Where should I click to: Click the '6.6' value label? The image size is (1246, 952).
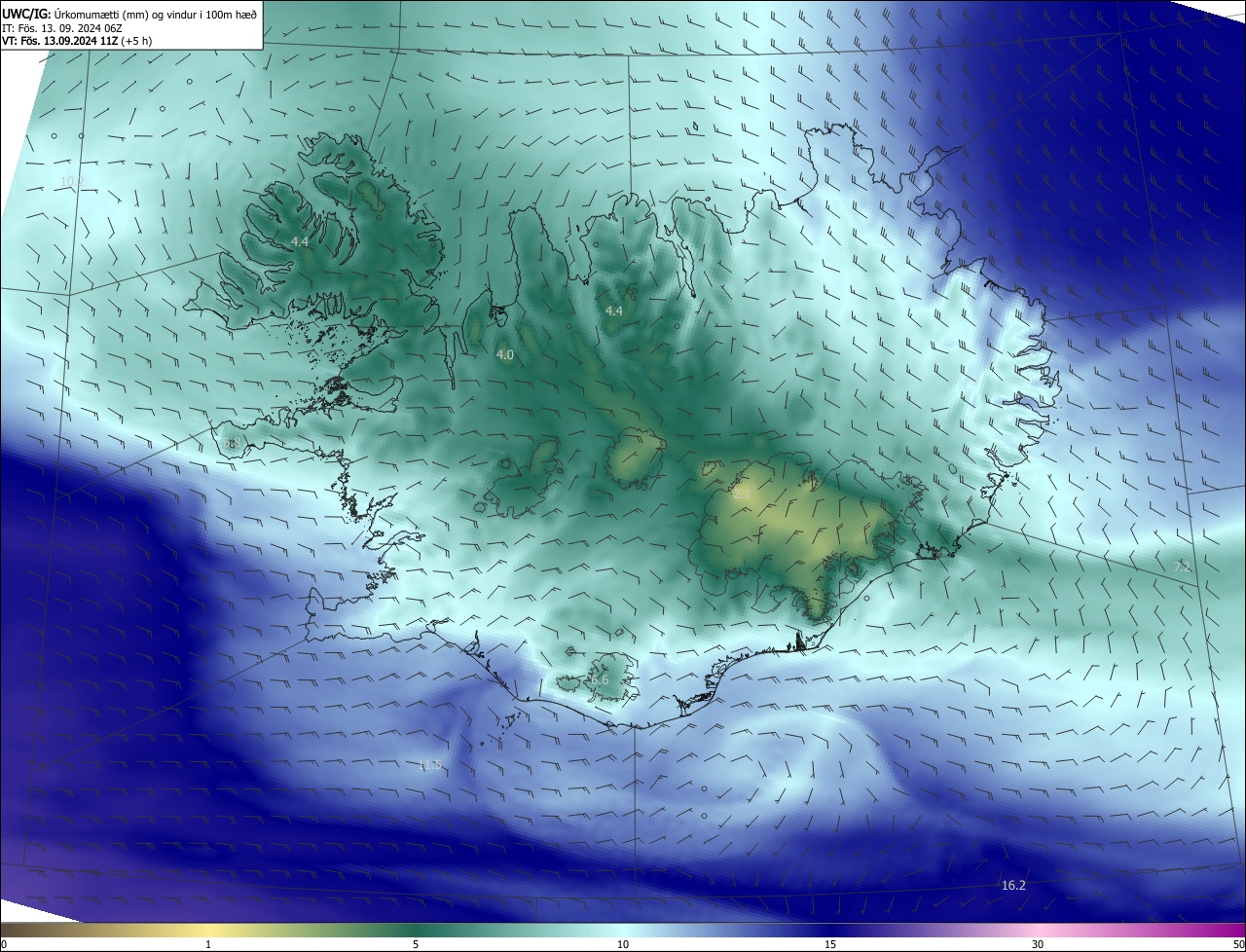pos(600,680)
